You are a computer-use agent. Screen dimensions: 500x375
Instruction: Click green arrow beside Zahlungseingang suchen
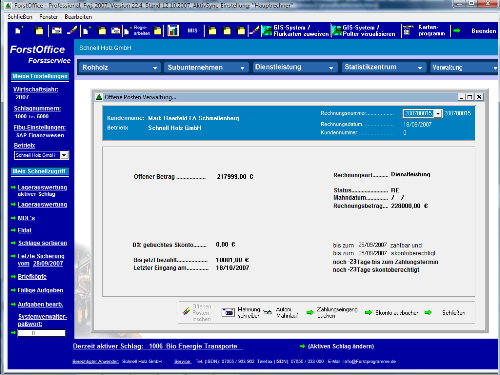pos(310,312)
